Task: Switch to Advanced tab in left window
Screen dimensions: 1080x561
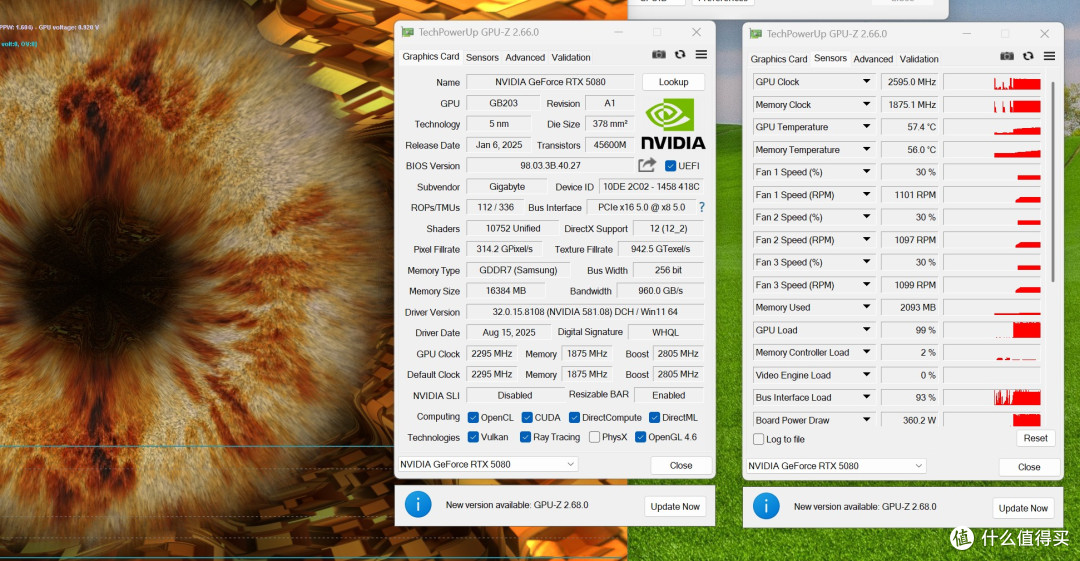Action: [x=525, y=57]
